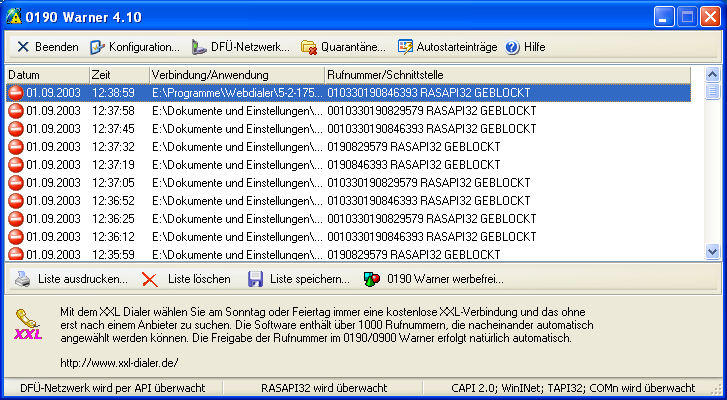Select time 12:37:58 in the list
Image resolution: width=727 pixels, height=400 pixels.
tap(113, 111)
